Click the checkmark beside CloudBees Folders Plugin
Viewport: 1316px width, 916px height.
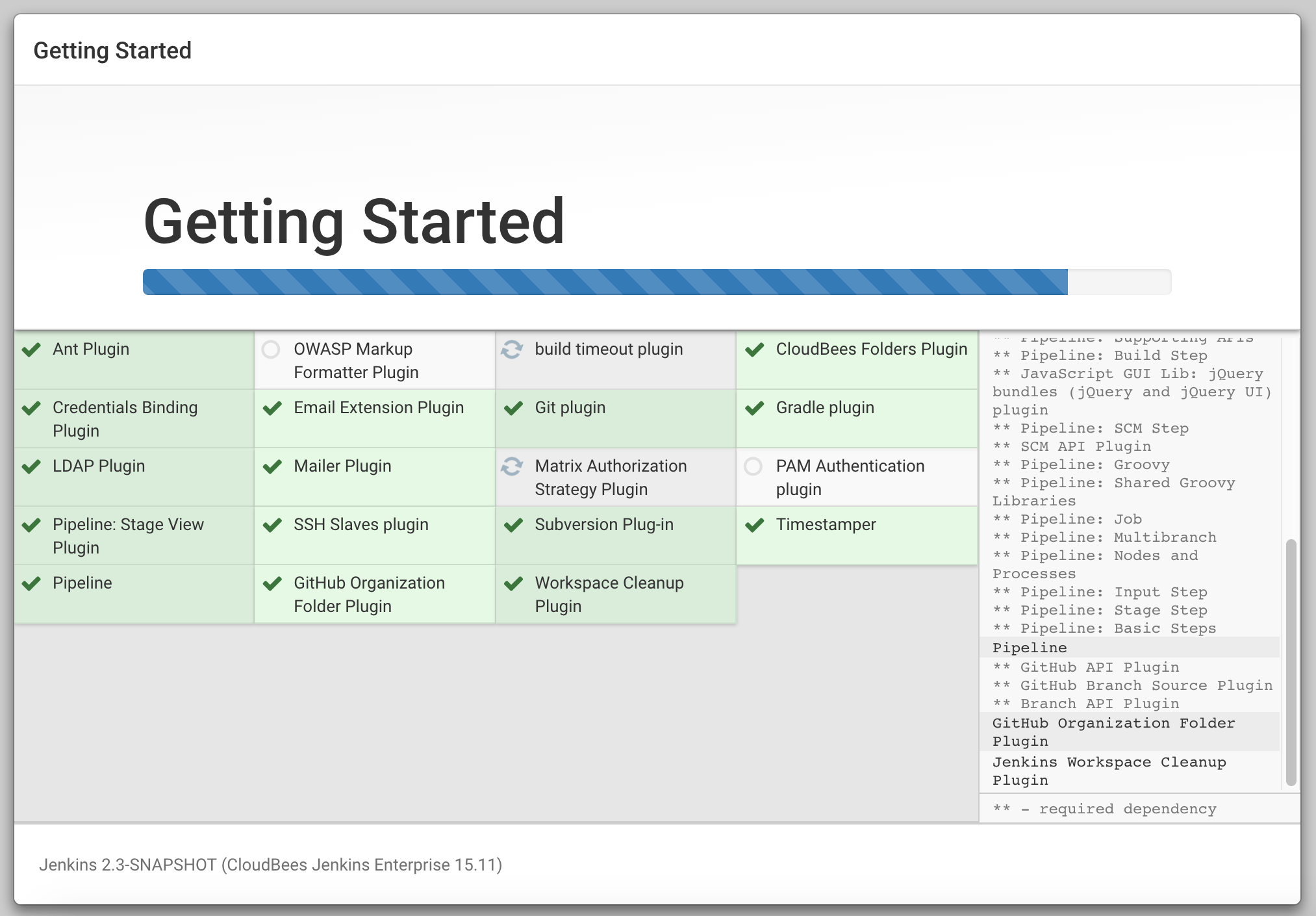(754, 350)
